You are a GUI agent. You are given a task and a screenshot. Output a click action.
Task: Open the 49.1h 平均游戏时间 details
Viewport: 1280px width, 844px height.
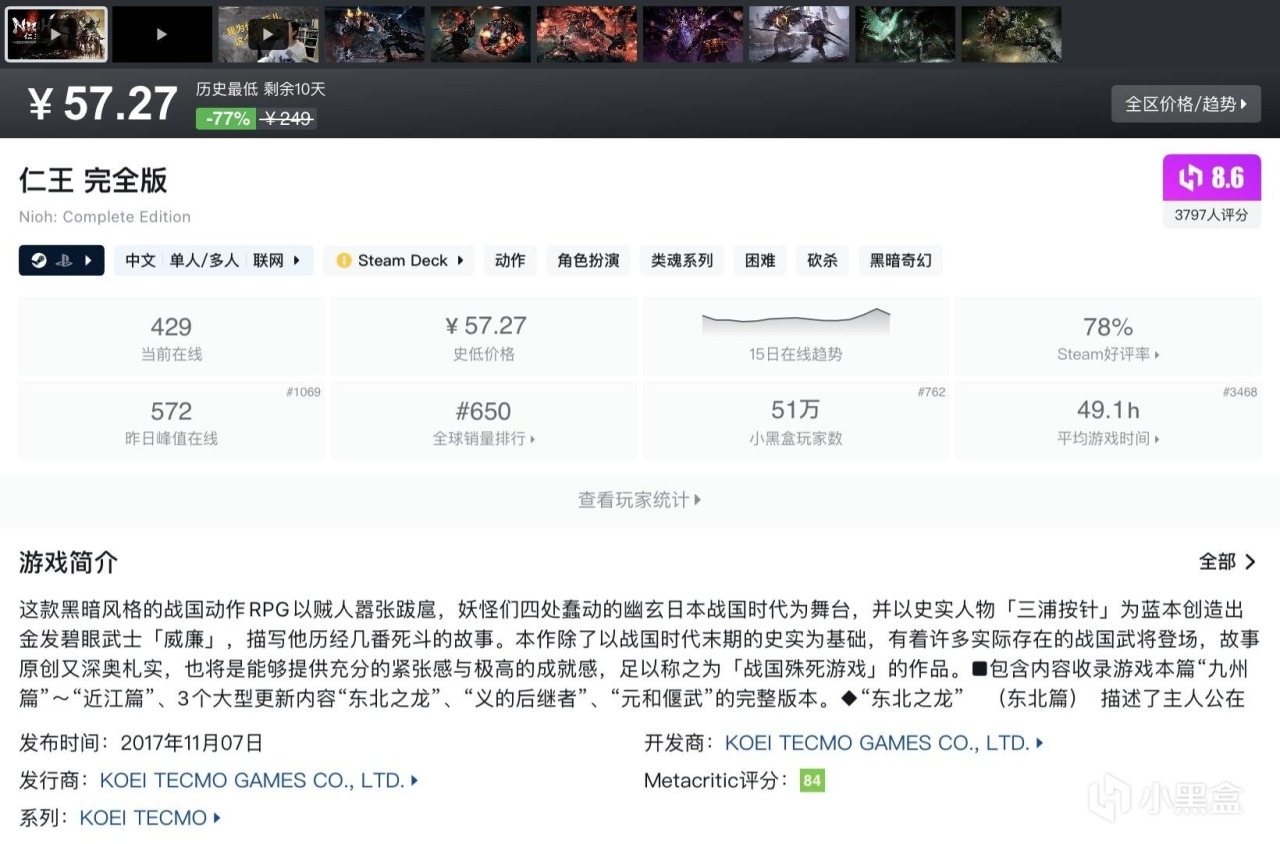point(1108,421)
